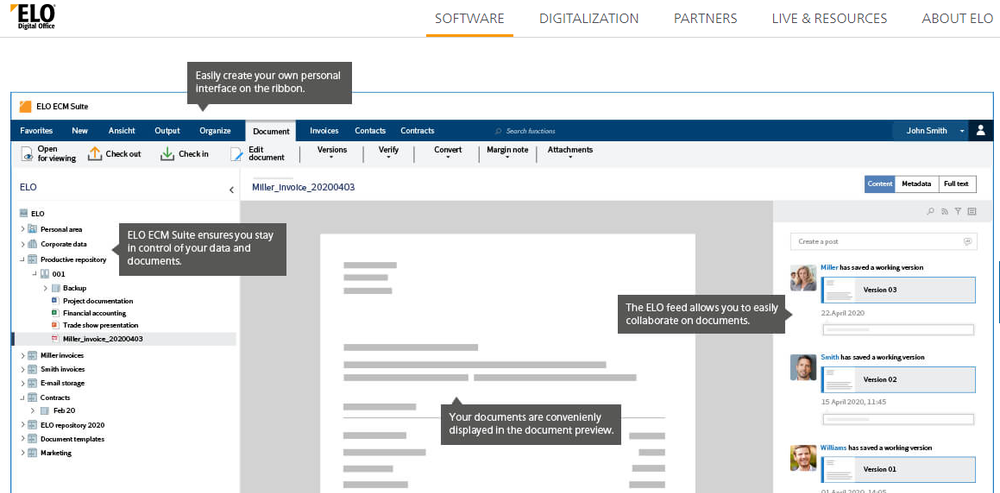Switch to Full text view
The height and width of the screenshot is (493, 1000).
tap(957, 184)
